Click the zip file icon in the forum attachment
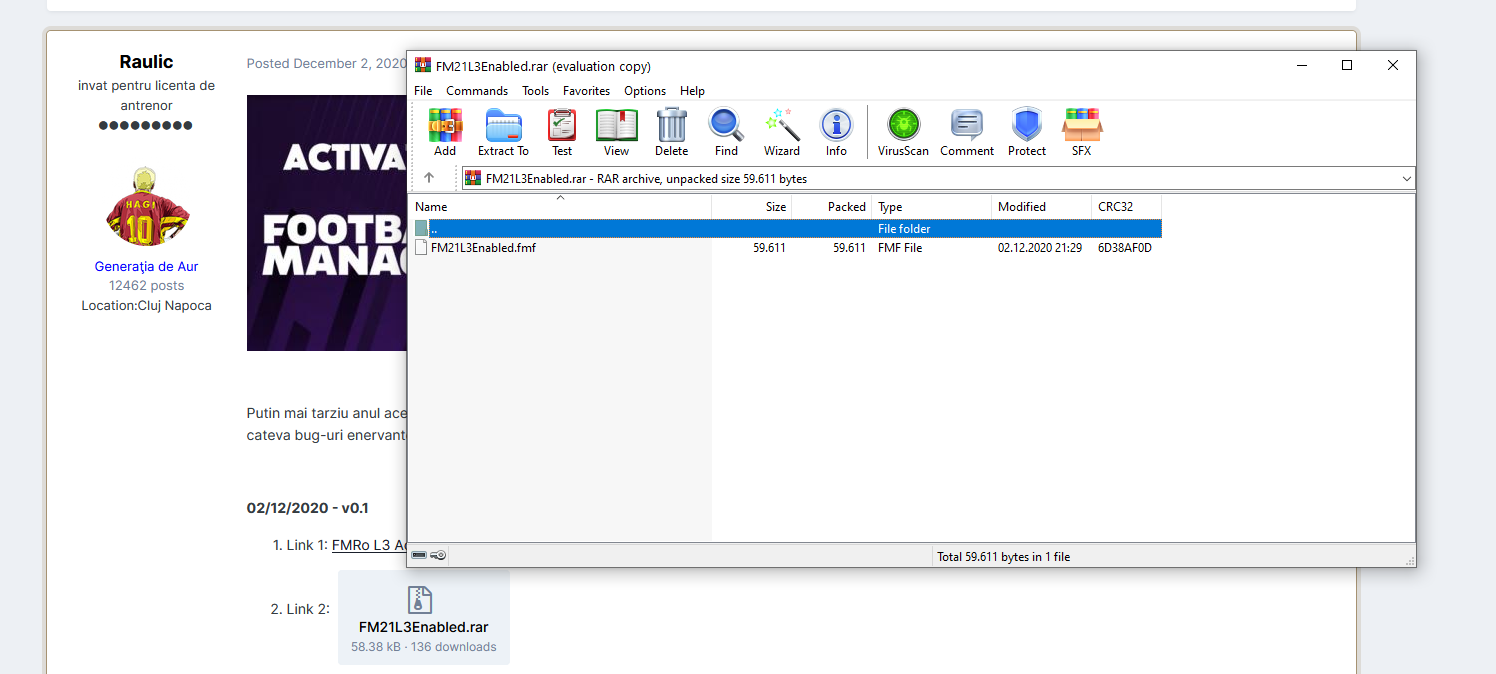Image resolution: width=1496 pixels, height=674 pixels. tap(421, 600)
